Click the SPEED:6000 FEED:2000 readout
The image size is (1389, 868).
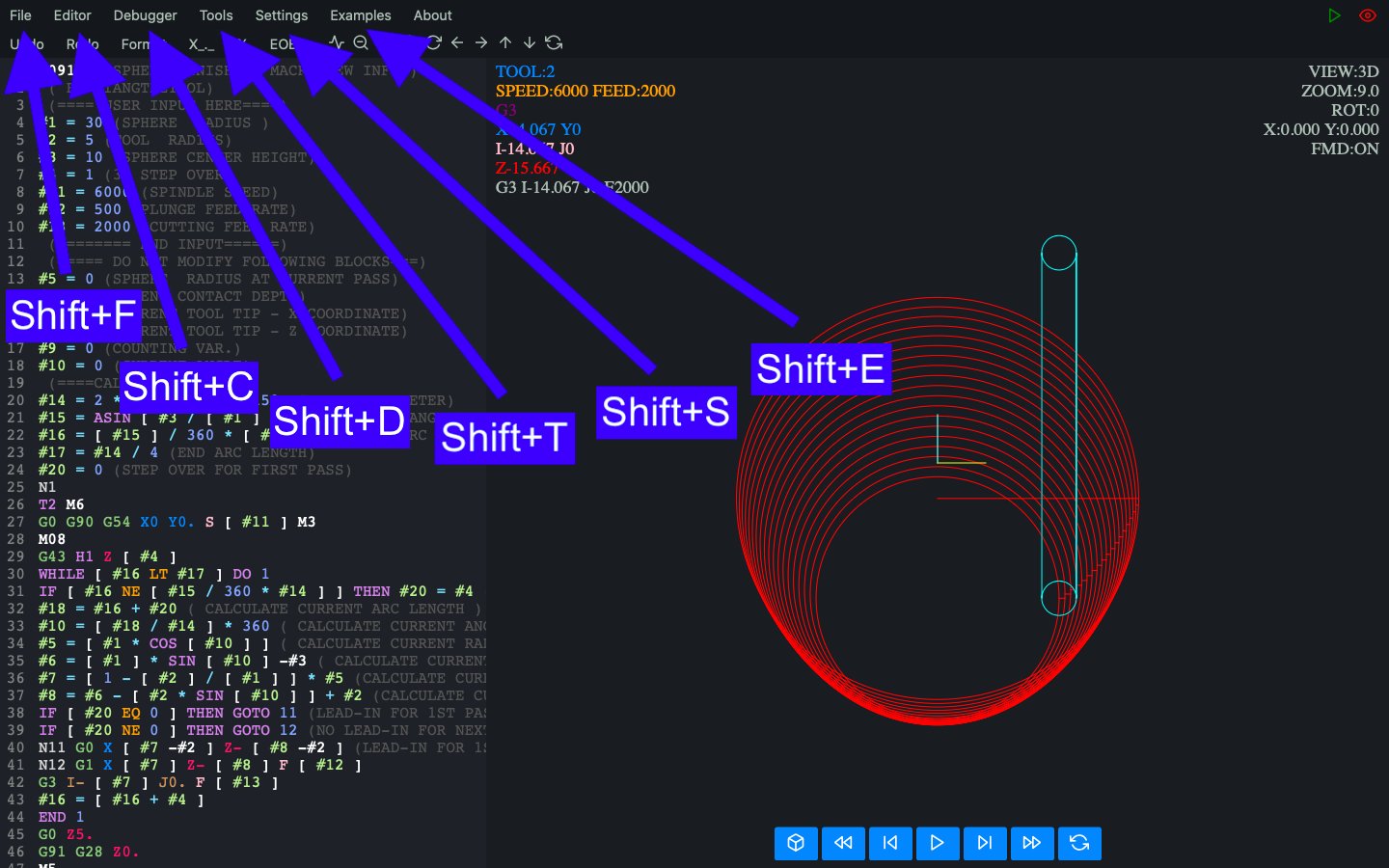[586, 91]
